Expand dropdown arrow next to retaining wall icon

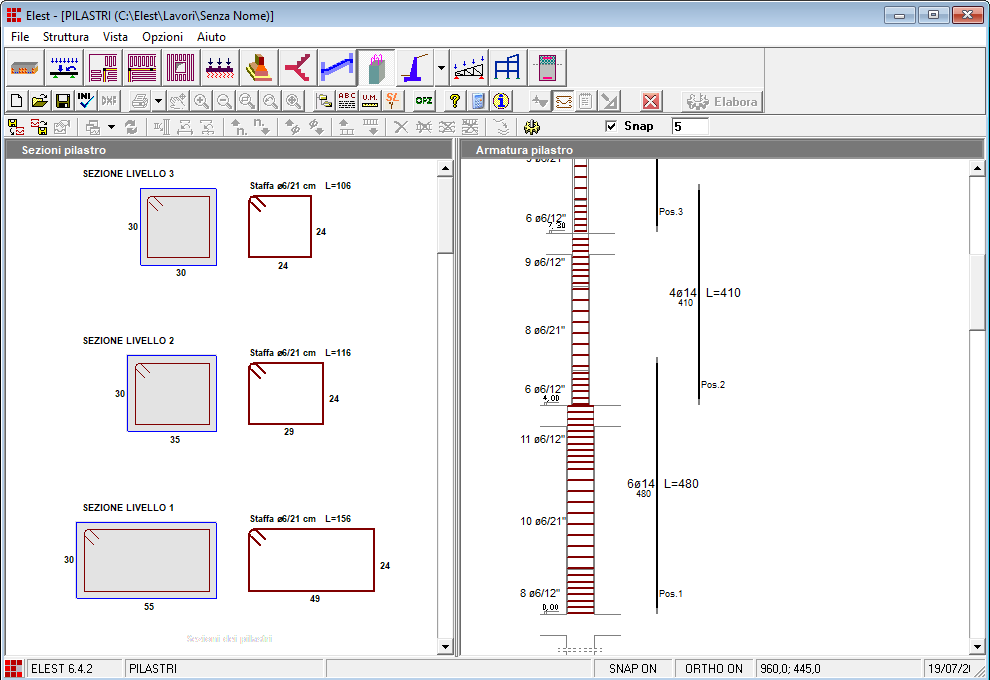pos(441,68)
